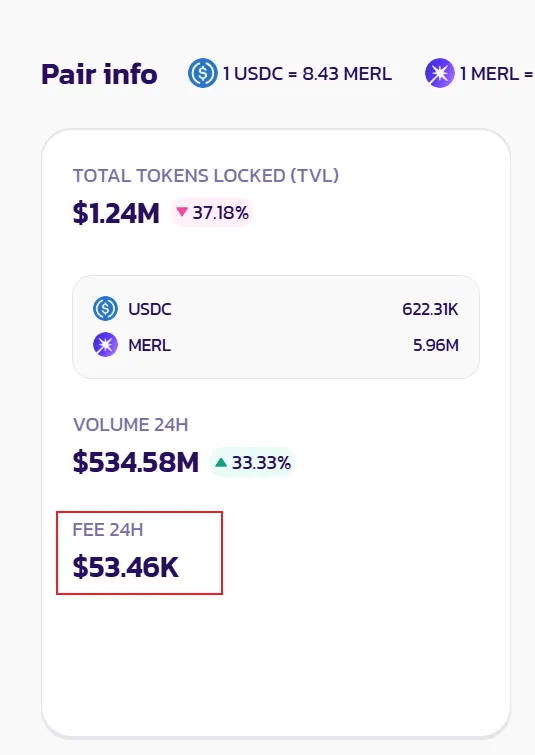535x755 pixels.
Task: Click the pink down-triangle TVL change icon
Action: [x=182, y=211]
